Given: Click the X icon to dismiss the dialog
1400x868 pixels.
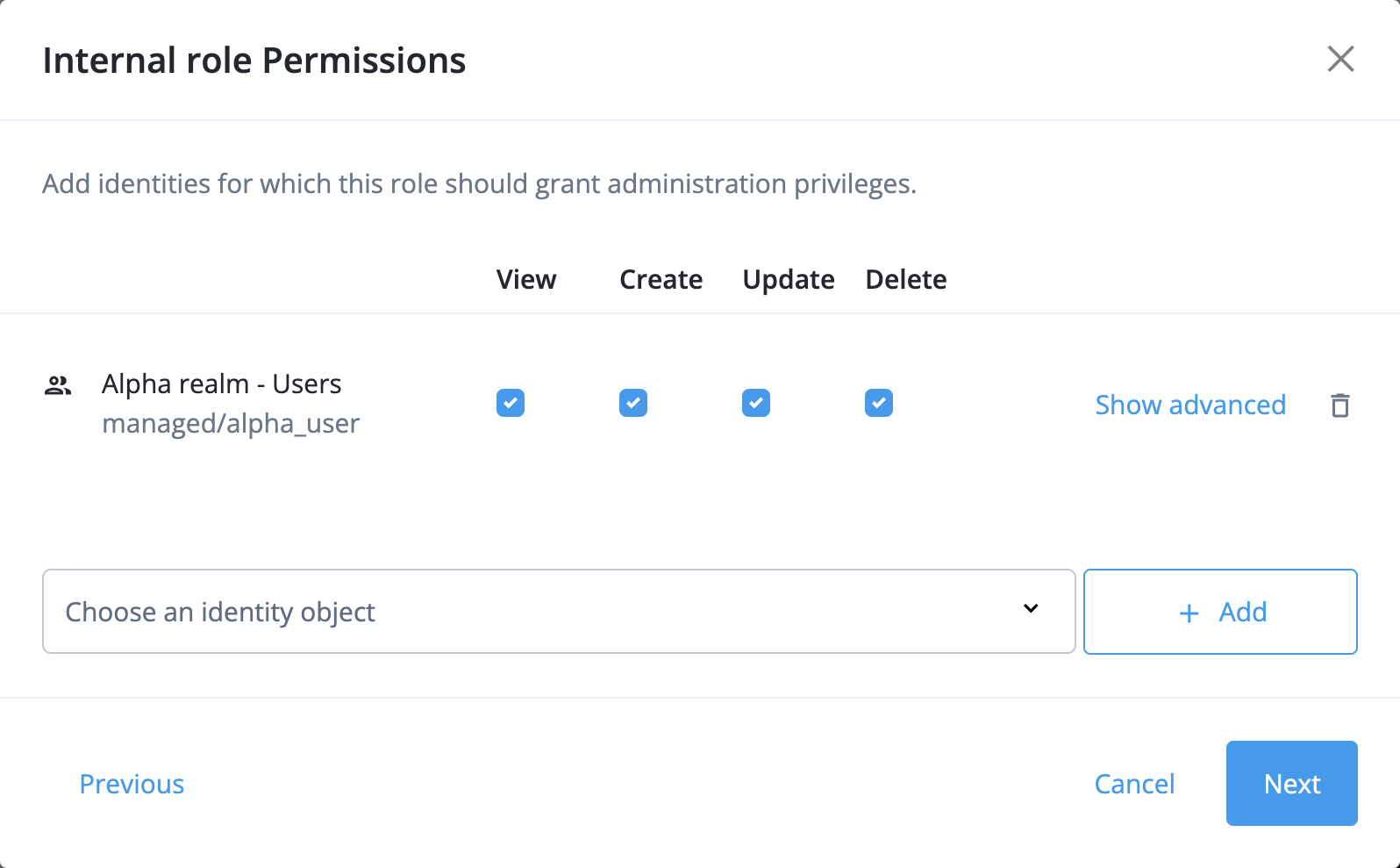Looking at the screenshot, I should 1341,59.
